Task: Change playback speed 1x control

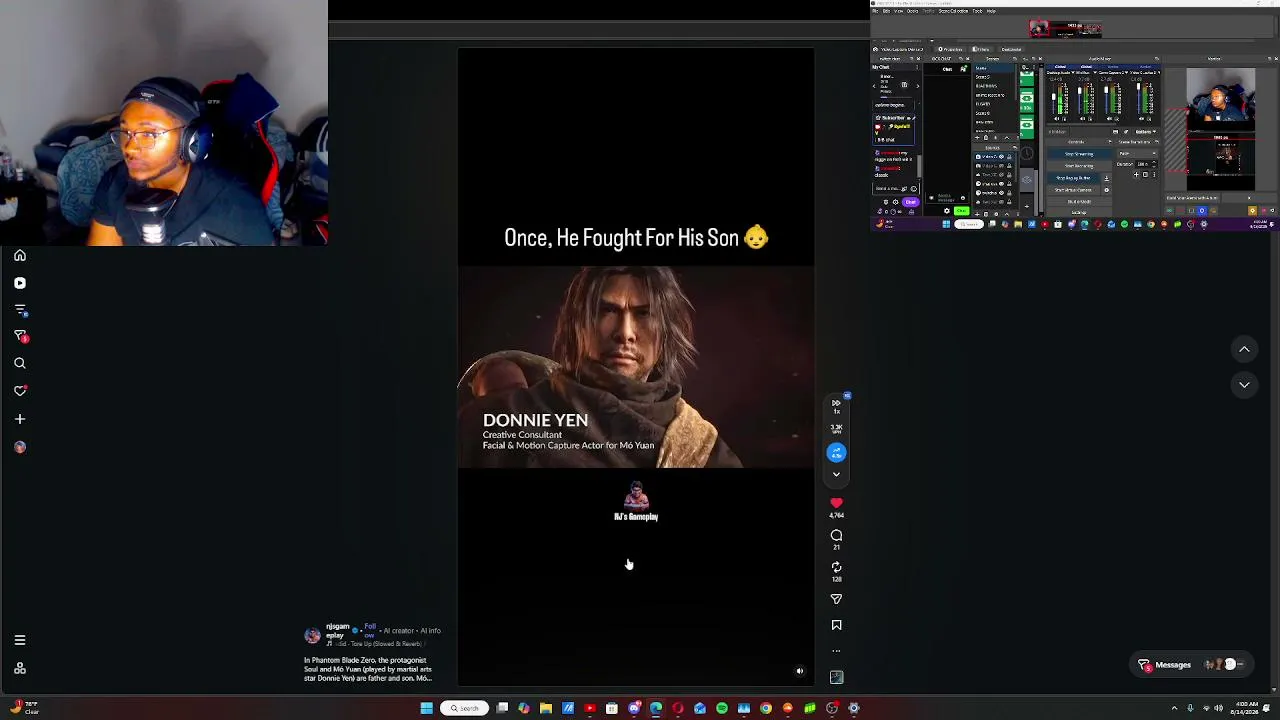Action: tap(836, 406)
